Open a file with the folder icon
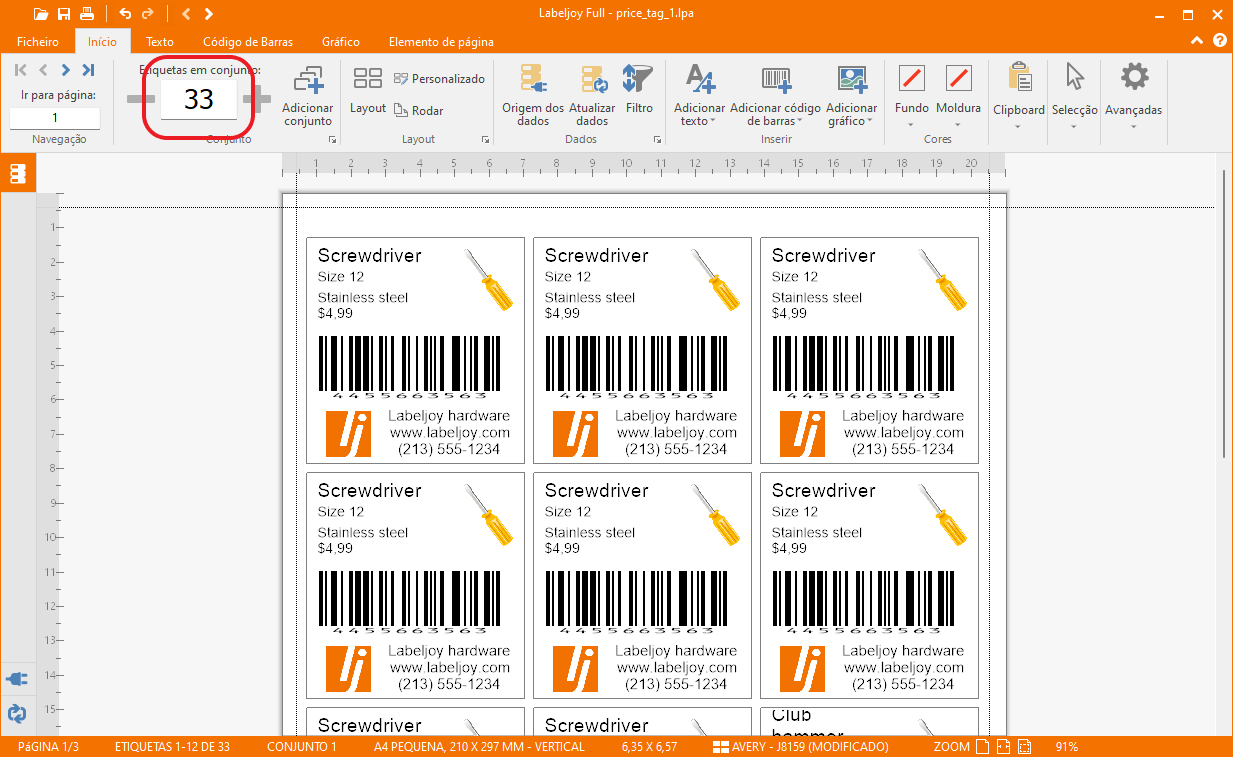The width and height of the screenshot is (1233, 757). pyautogui.click(x=40, y=14)
